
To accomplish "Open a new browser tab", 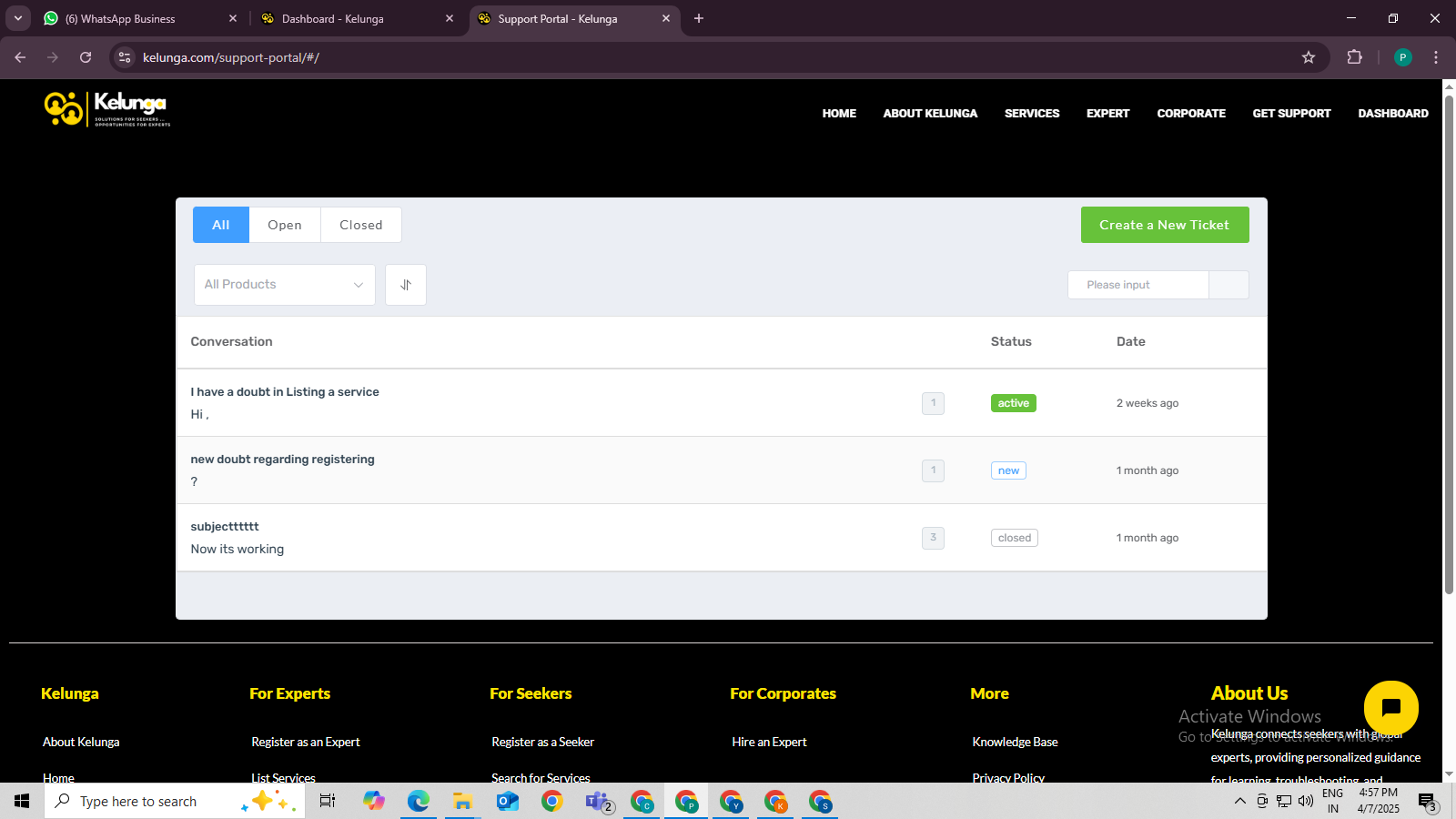I will pyautogui.click(x=699, y=18).
